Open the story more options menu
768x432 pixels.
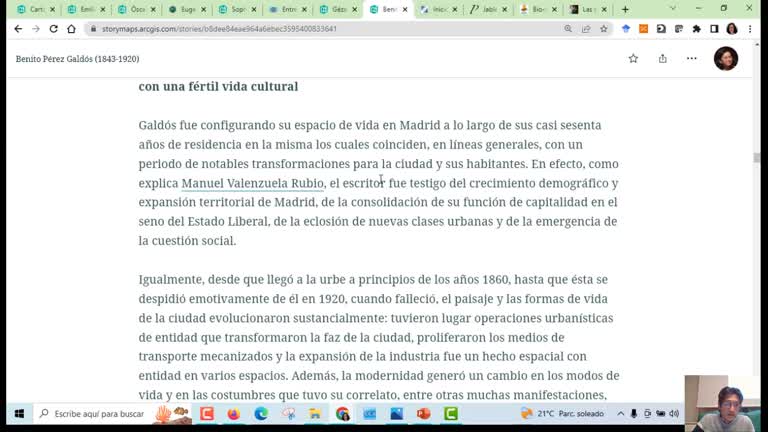click(x=692, y=58)
